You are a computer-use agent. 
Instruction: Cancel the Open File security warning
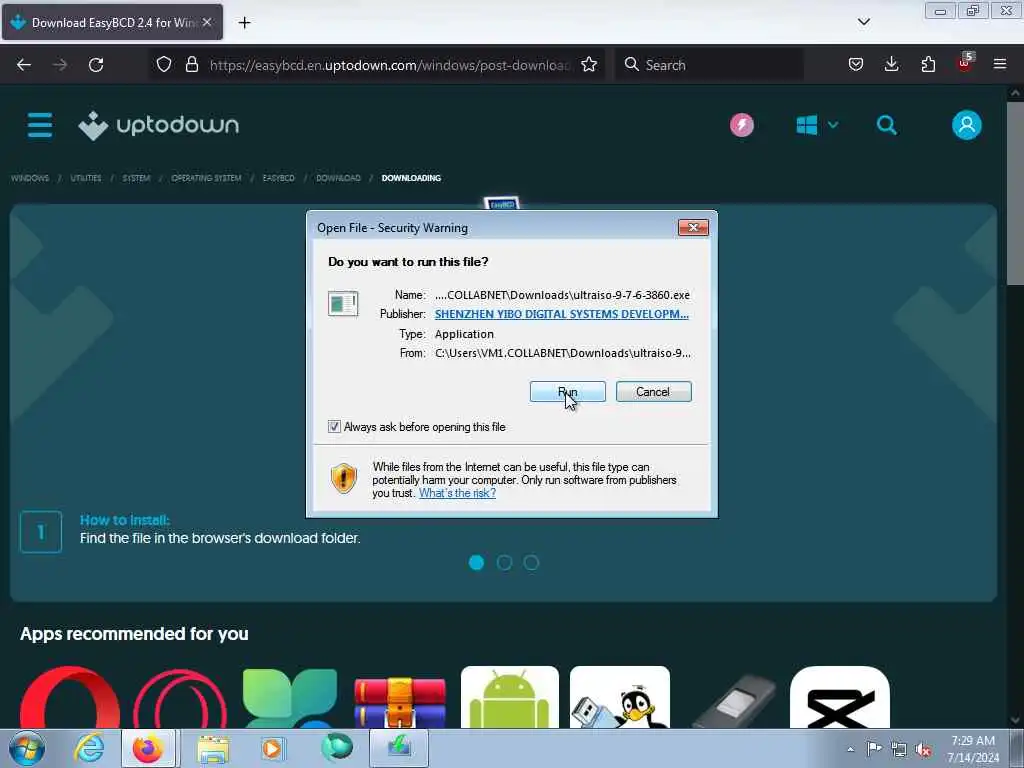(x=653, y=392)
